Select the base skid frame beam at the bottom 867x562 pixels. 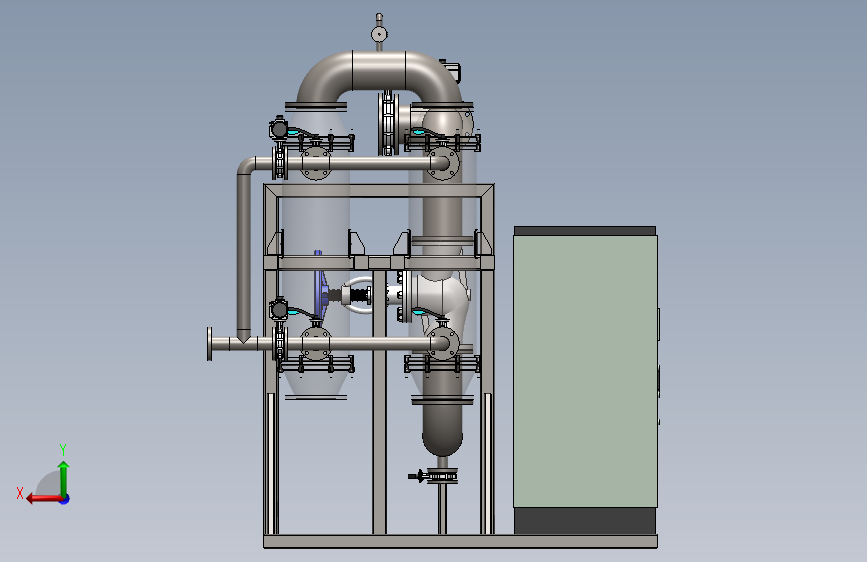[460, 542]
